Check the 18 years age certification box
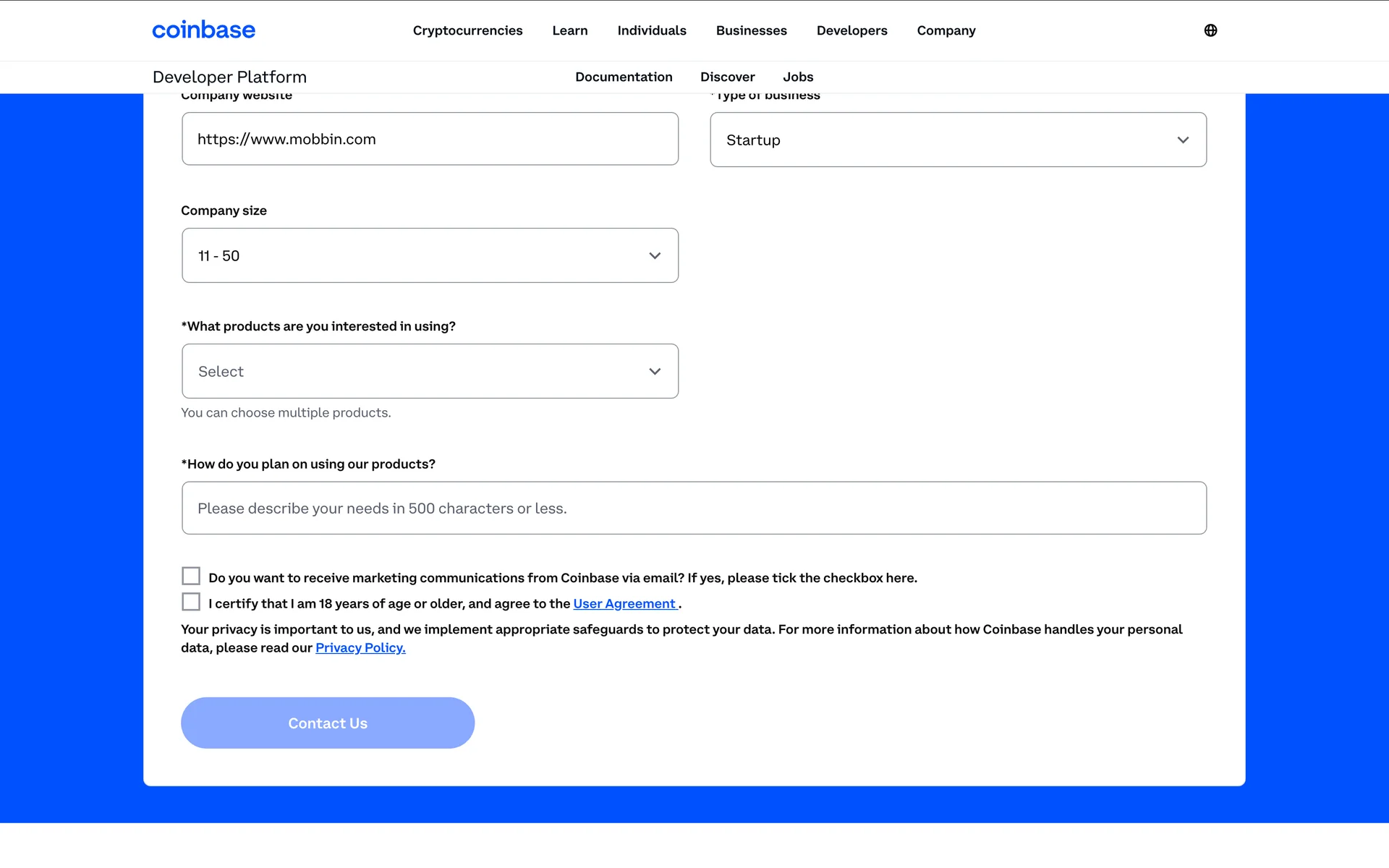This screenshot has width=1389, height=868. pyautogui.click(x=191, y=603)
